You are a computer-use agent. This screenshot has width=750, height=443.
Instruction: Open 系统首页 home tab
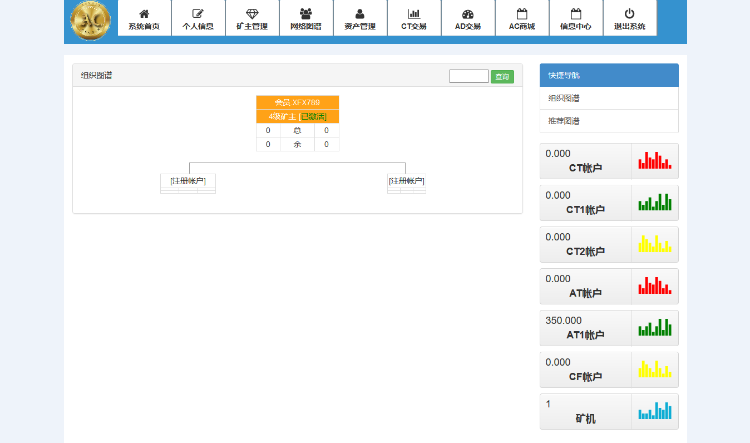[x=144, y=18]
